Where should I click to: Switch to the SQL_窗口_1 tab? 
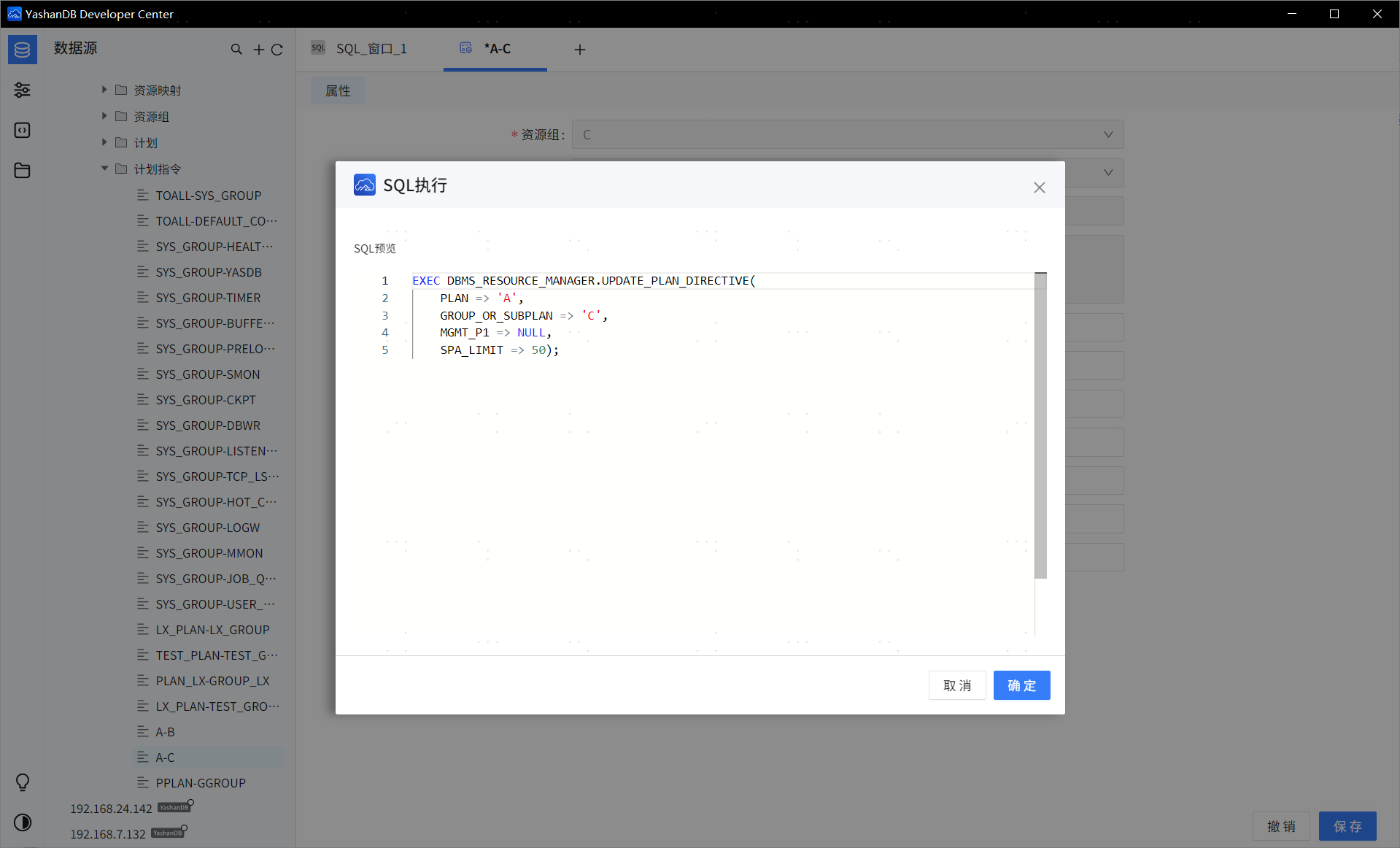(371, 48)
